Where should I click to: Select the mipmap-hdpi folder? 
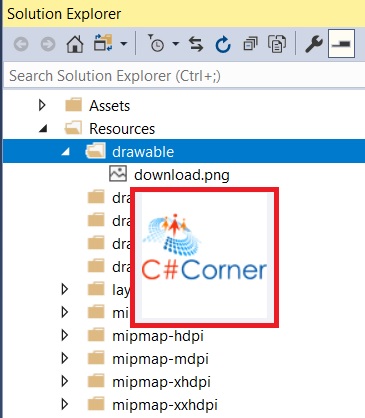[158, 336]
